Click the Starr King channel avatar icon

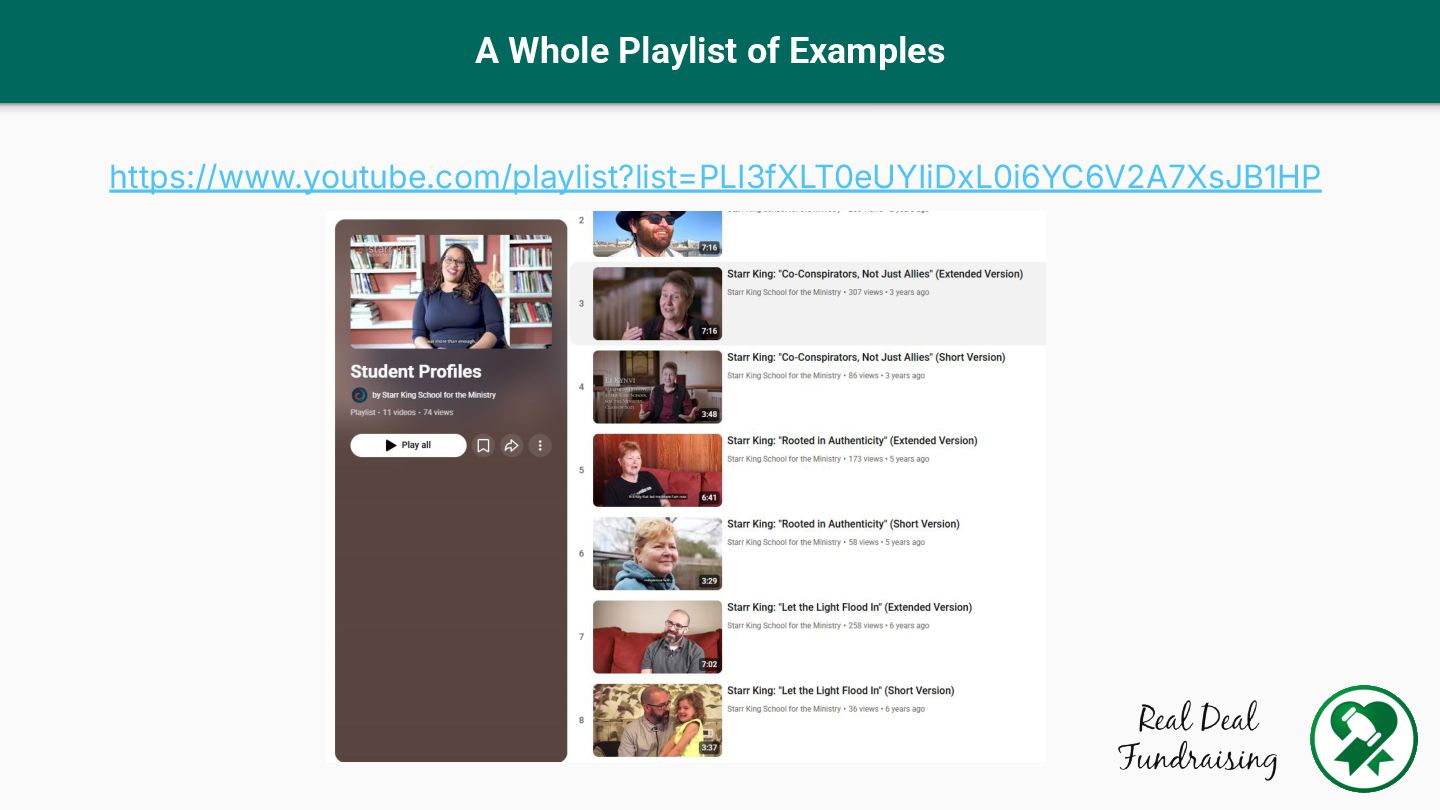[359, 395]
